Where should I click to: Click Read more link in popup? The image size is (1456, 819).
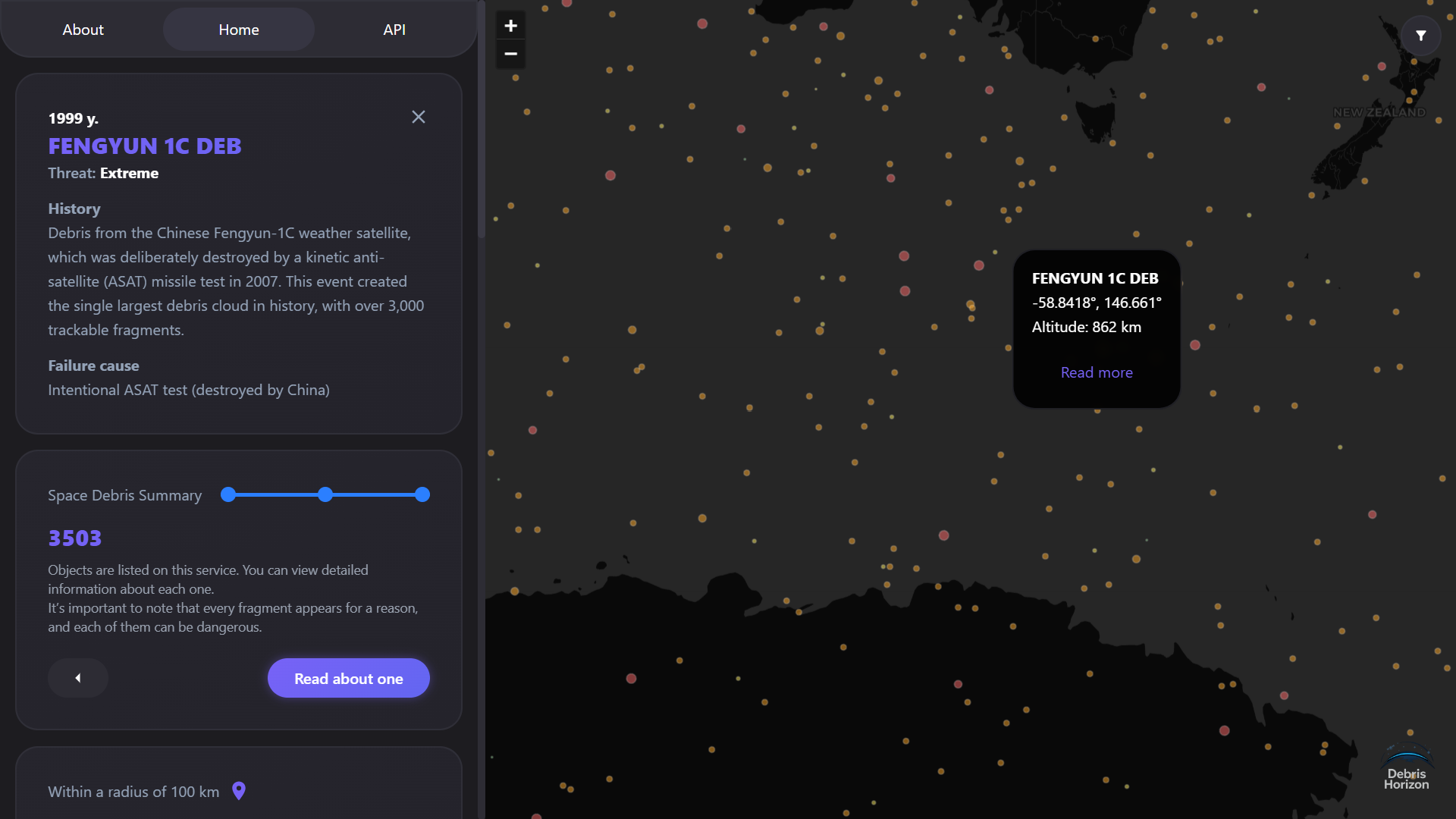[x=1097, y=372]
